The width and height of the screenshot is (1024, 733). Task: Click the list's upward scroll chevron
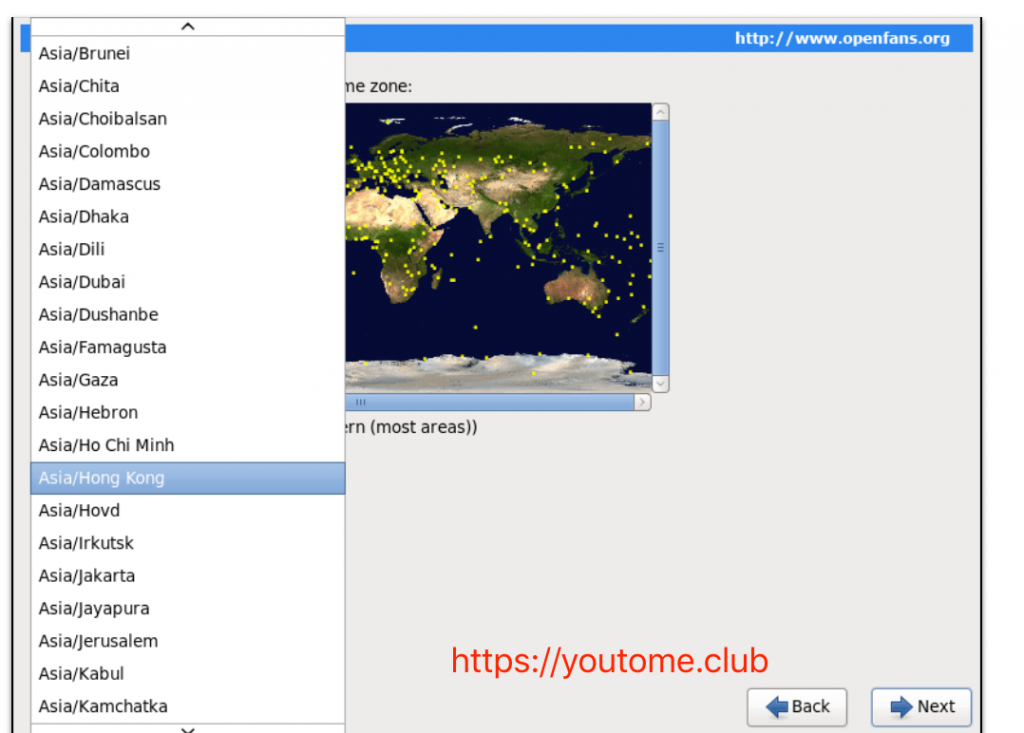[x=187, y=27]
